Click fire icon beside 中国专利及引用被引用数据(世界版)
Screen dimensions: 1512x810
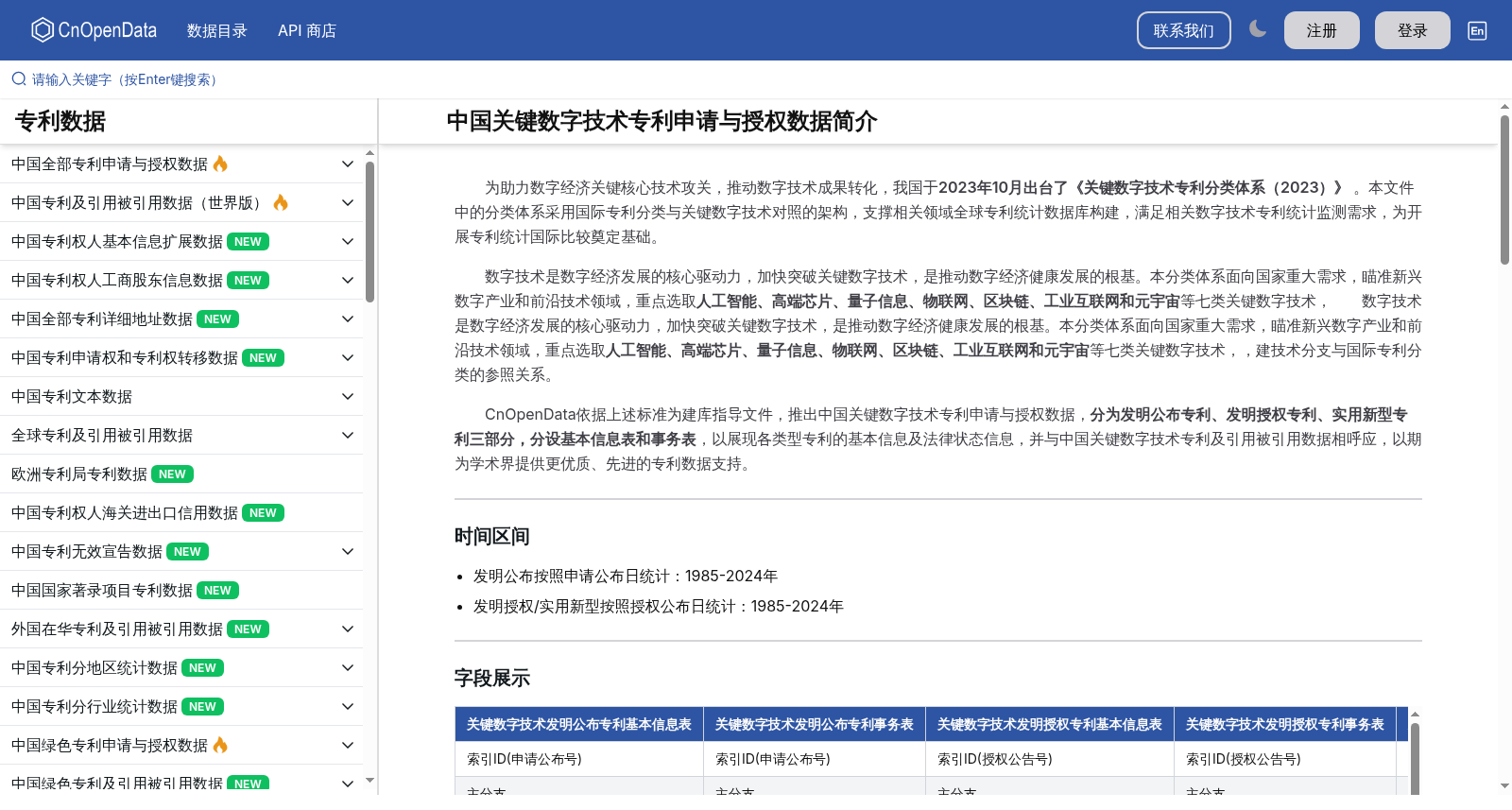click(x=281, y=202)
